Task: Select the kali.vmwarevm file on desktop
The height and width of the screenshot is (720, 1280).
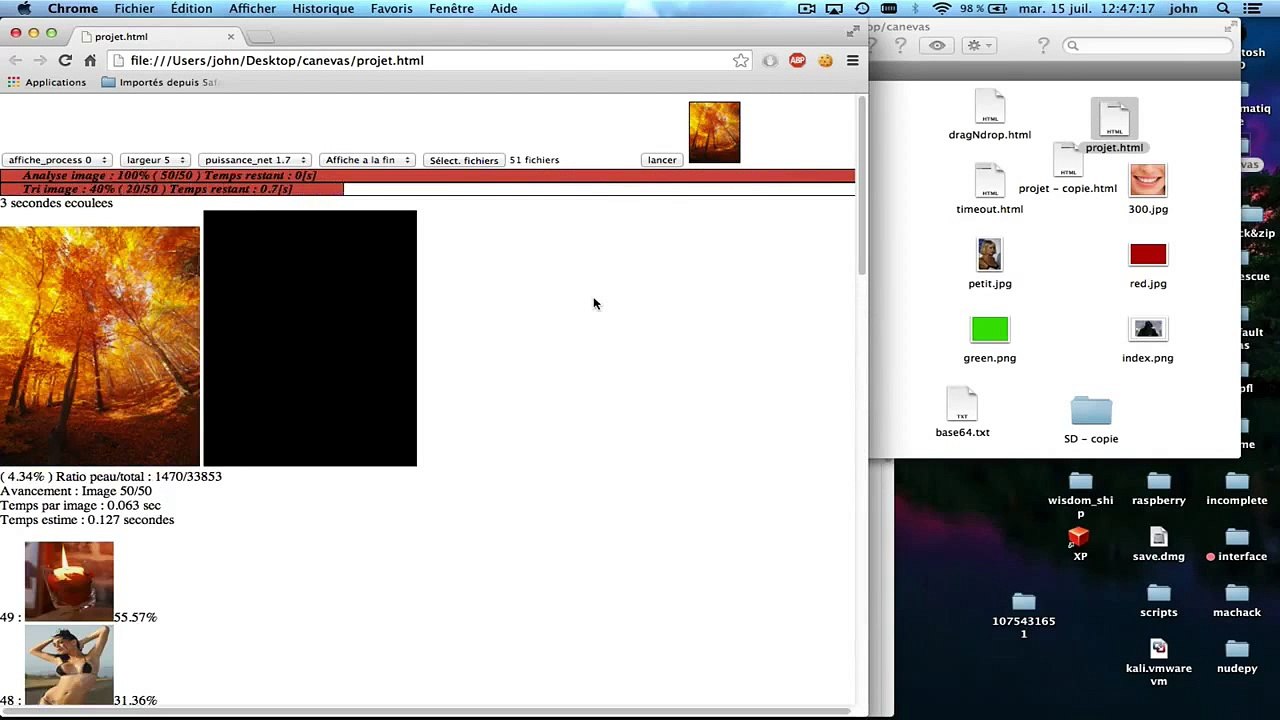Action: point(1158,663)
